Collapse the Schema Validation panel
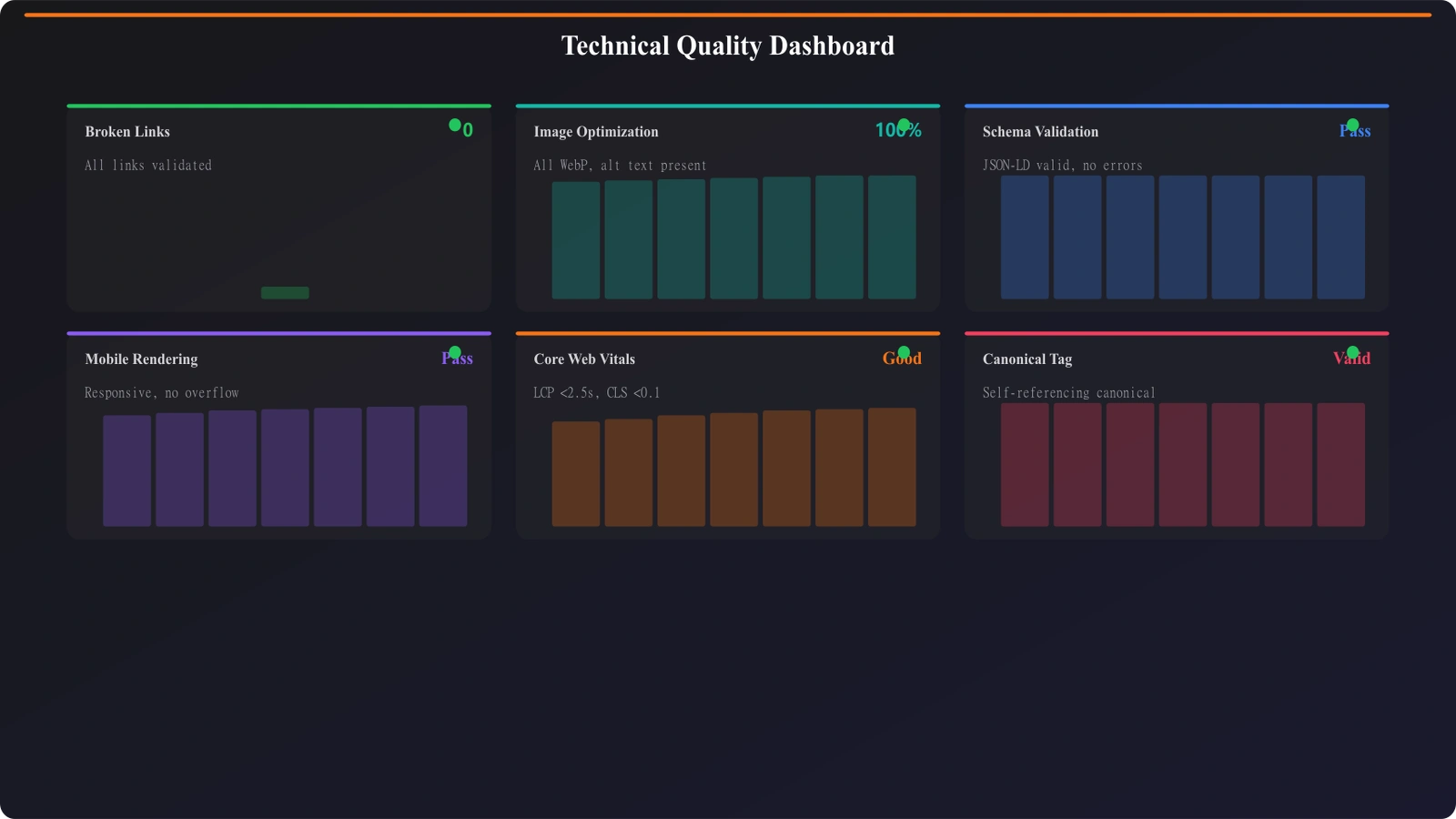 (x=1039, y=131)
